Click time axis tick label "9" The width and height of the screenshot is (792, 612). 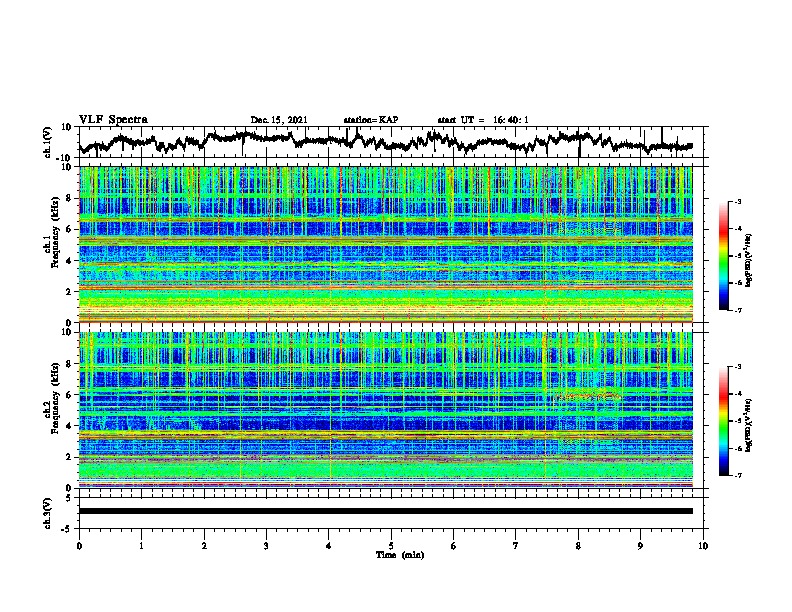pyautogui.click(x=640, y=546)
